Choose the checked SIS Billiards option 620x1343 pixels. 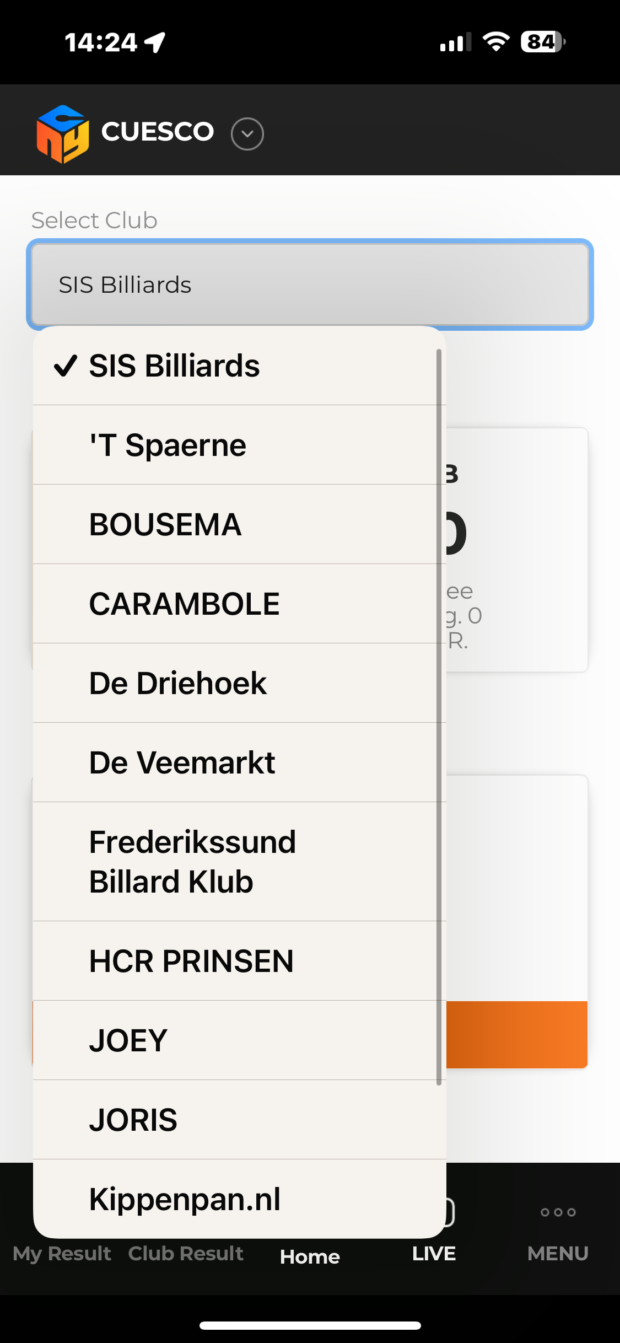pos(239,366)
